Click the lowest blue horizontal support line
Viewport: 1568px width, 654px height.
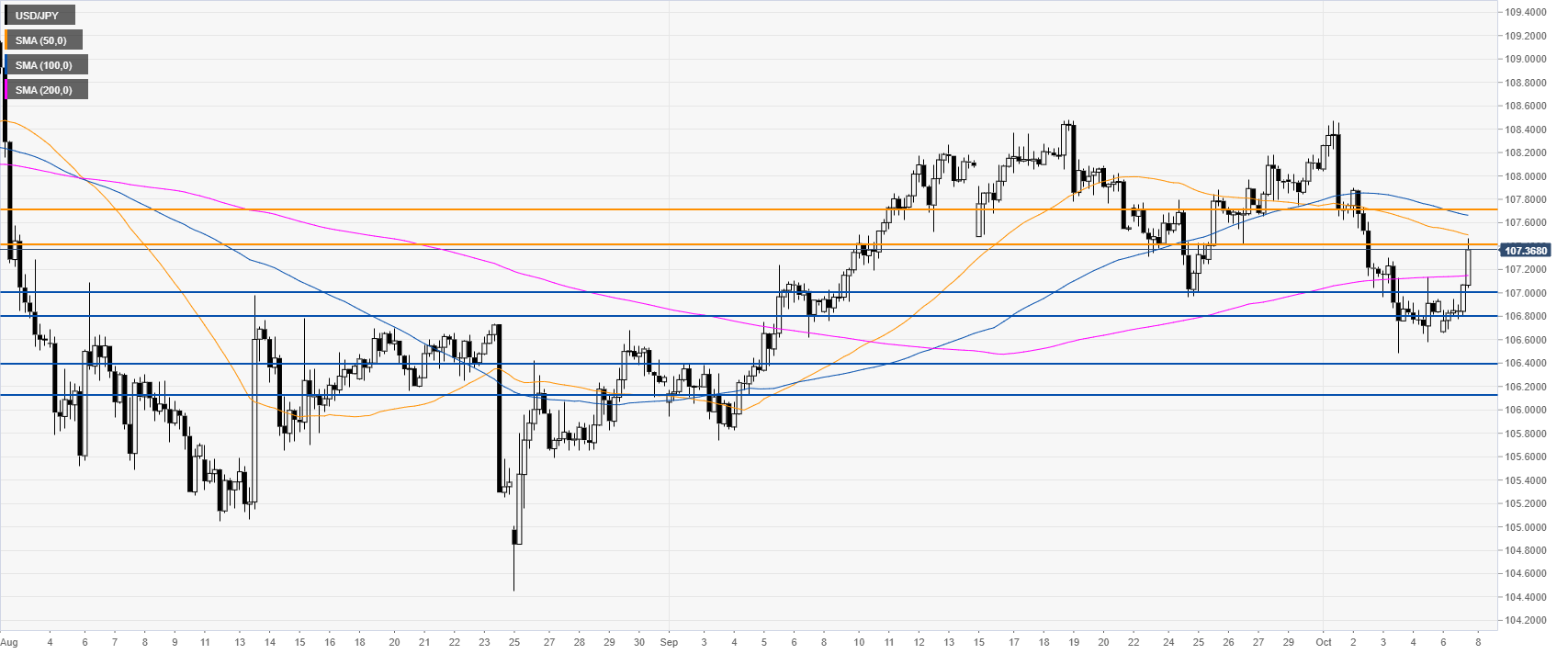click(735, 395)
